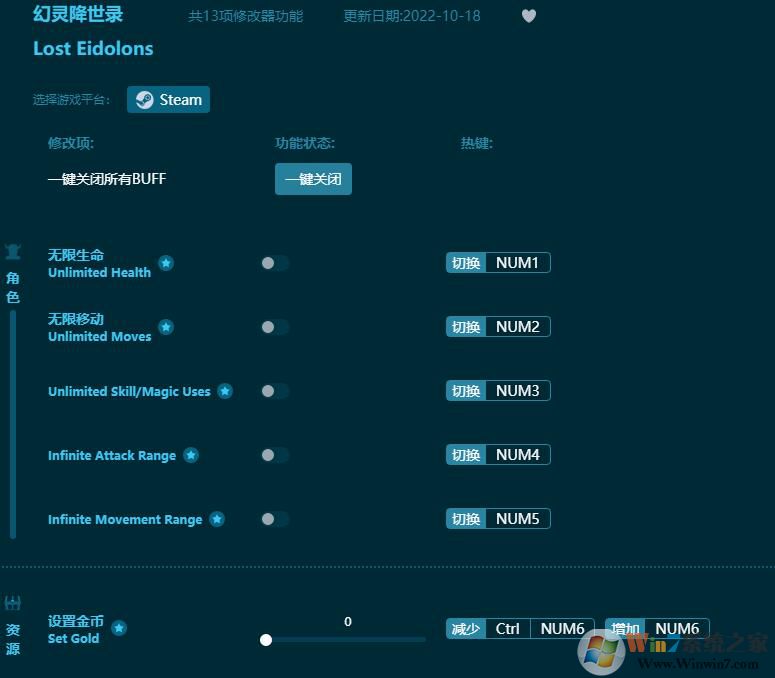Click the Set Gold slider handle
The image size is (775, 678).
click(x=266, y=640)
